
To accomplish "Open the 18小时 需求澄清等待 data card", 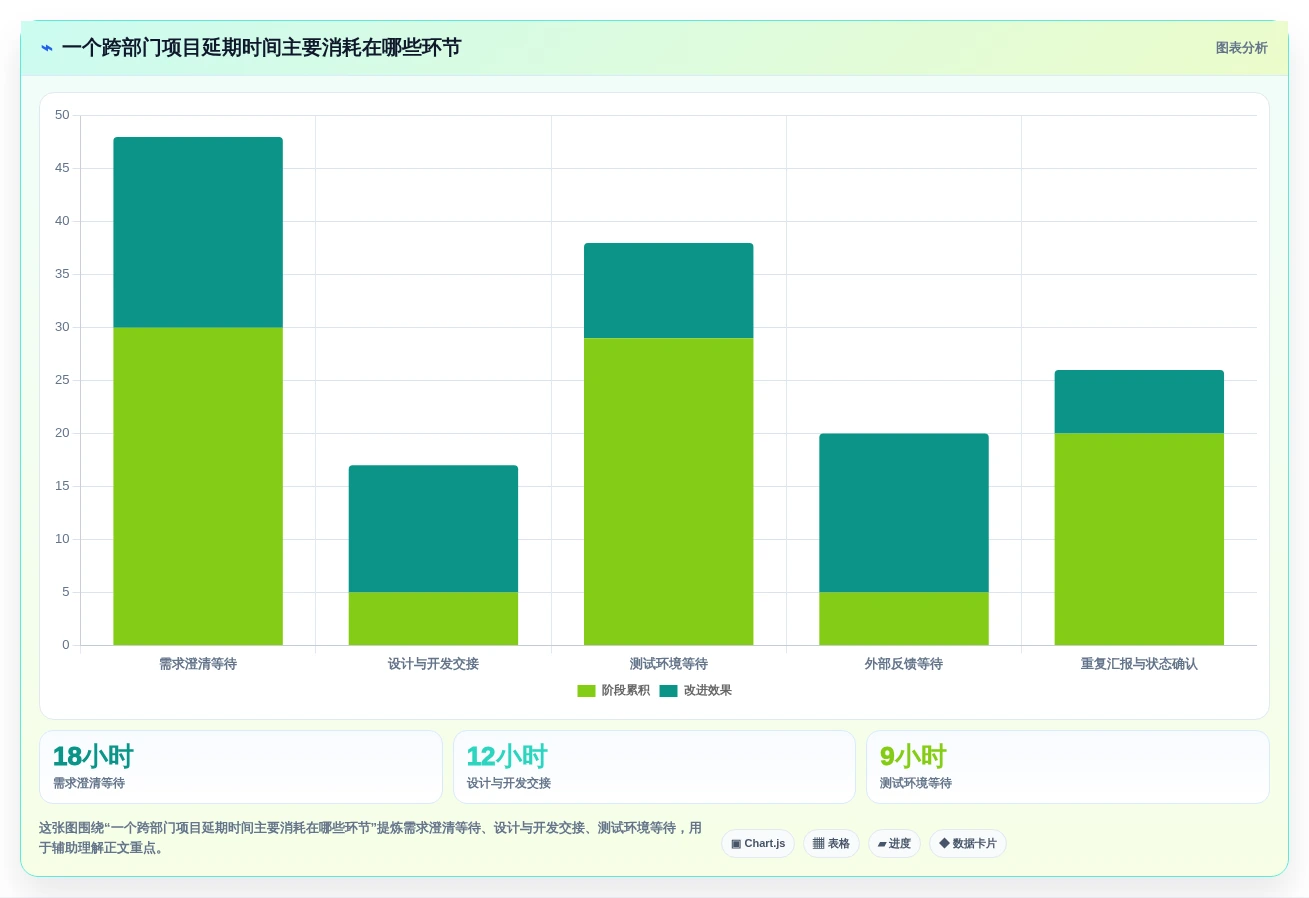I will pyautogui.click(x=241, y=767).
